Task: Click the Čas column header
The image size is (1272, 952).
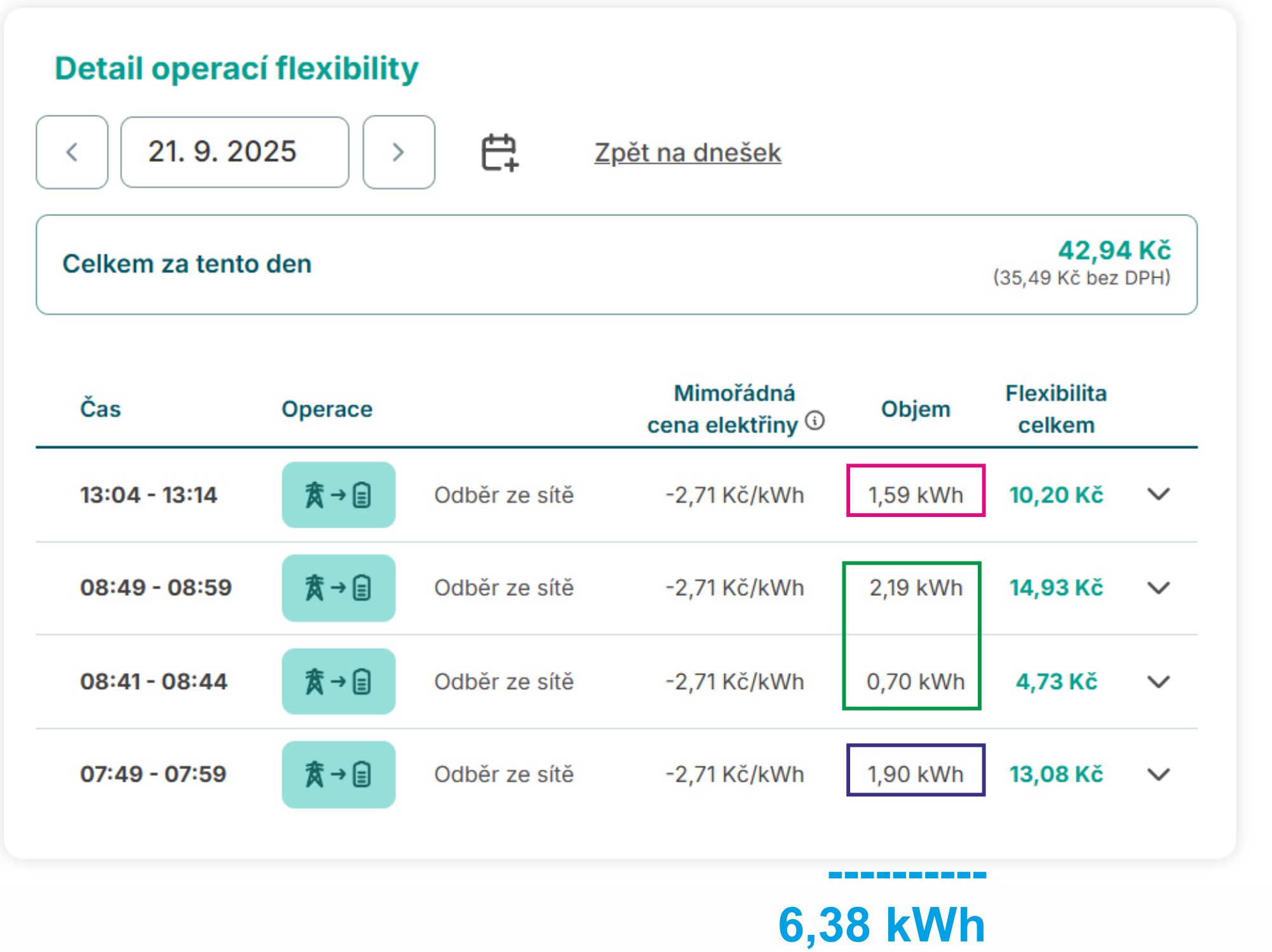Action: pyautogui.click(x=100, y=409)
